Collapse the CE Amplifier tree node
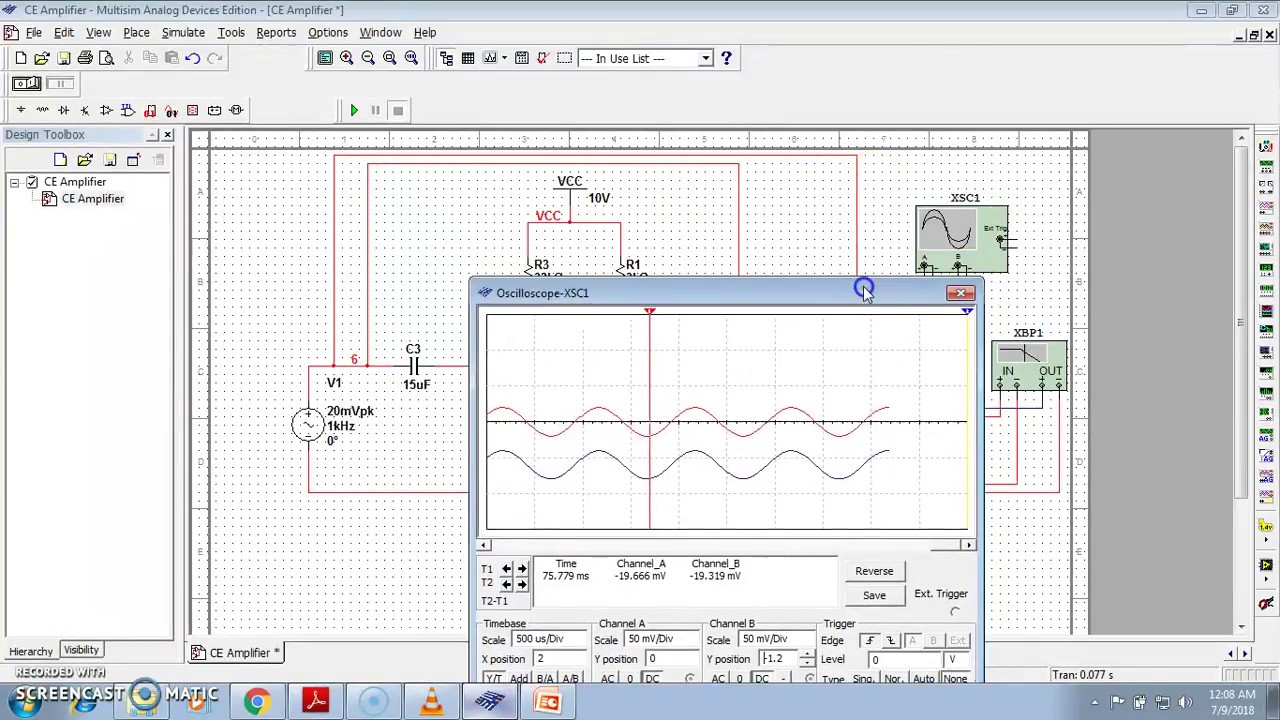This screenshot has width=1280, height=720. point(15,182)
